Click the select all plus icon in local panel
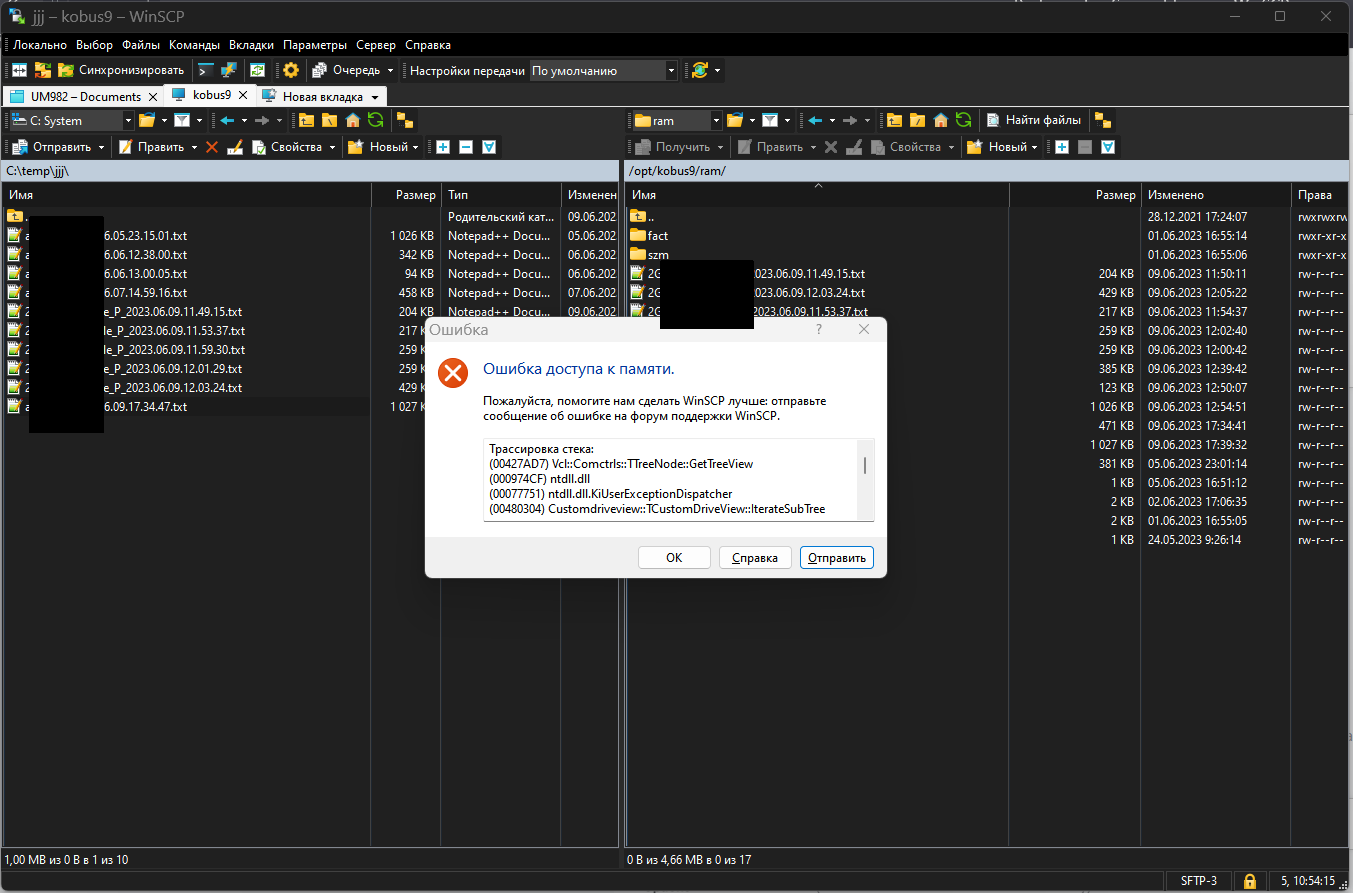 pyautogui.click(x=442, y=147)
